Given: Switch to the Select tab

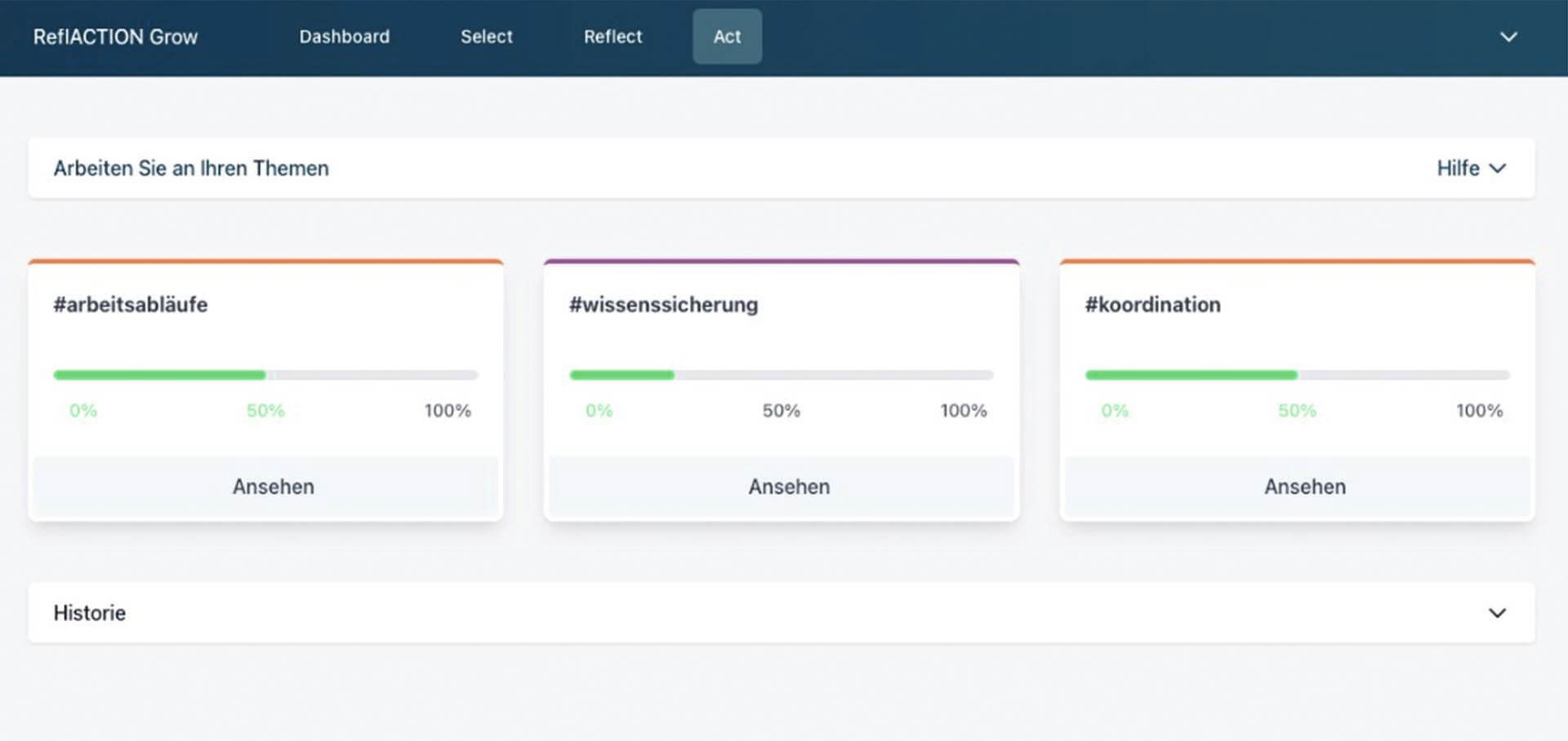Looking at the screenshot, I should [x=486, y=37].
